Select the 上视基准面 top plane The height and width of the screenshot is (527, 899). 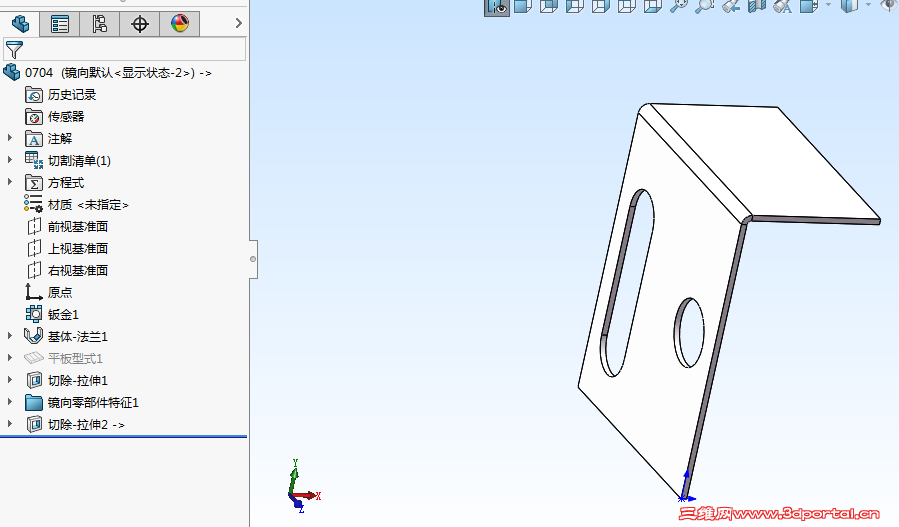click(78, 249)
